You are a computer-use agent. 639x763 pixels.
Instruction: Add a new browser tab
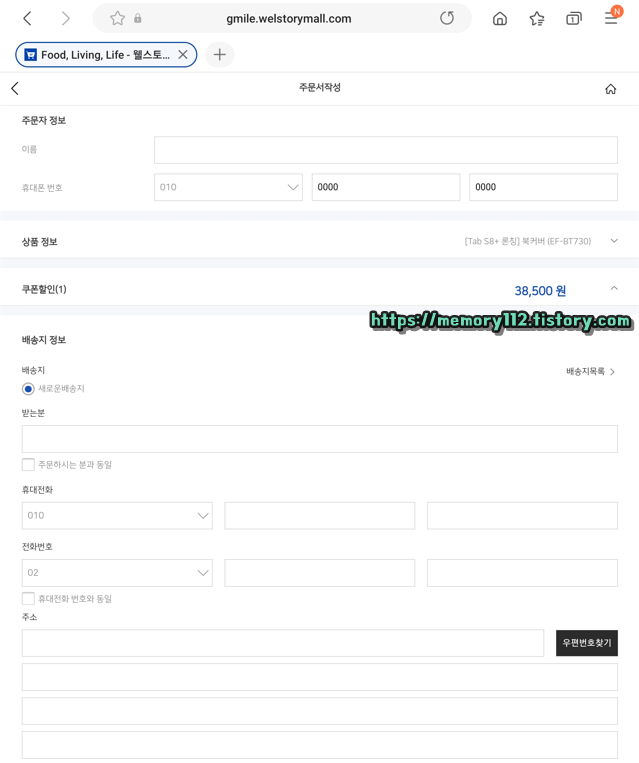click(x=219, y=54)
